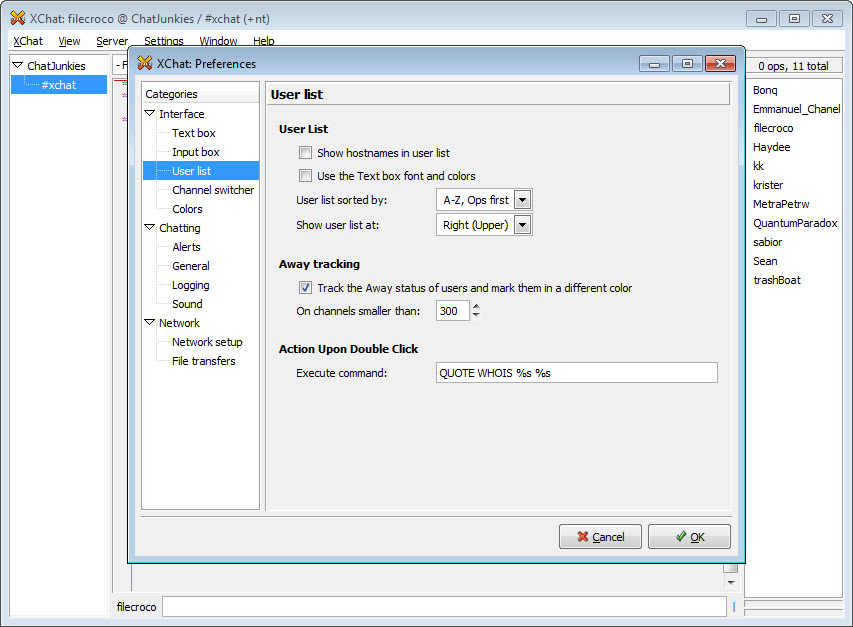Select user filecroco in user list
The image size is (853, 627).
[773, 128]
